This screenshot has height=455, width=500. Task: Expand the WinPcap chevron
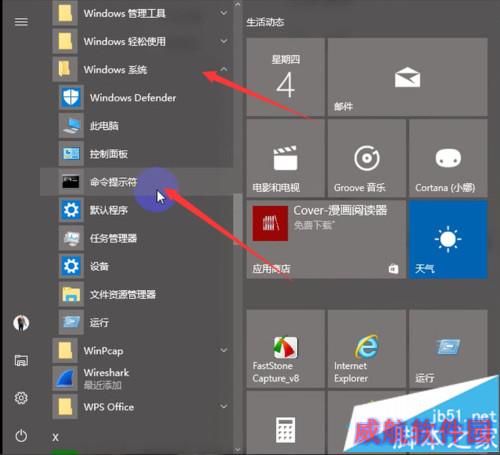pos(224,350)
